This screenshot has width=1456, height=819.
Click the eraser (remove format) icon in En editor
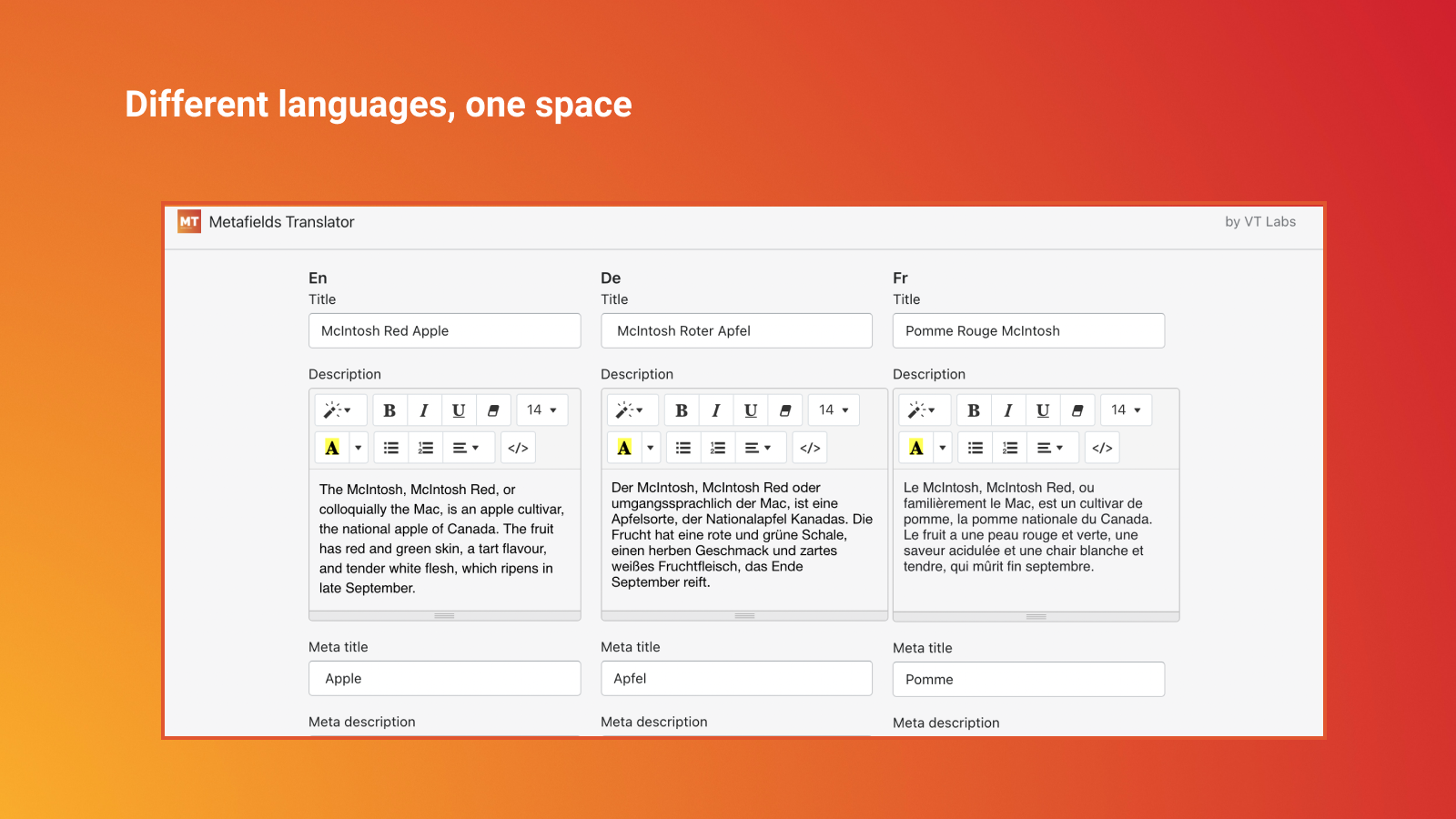493,410
